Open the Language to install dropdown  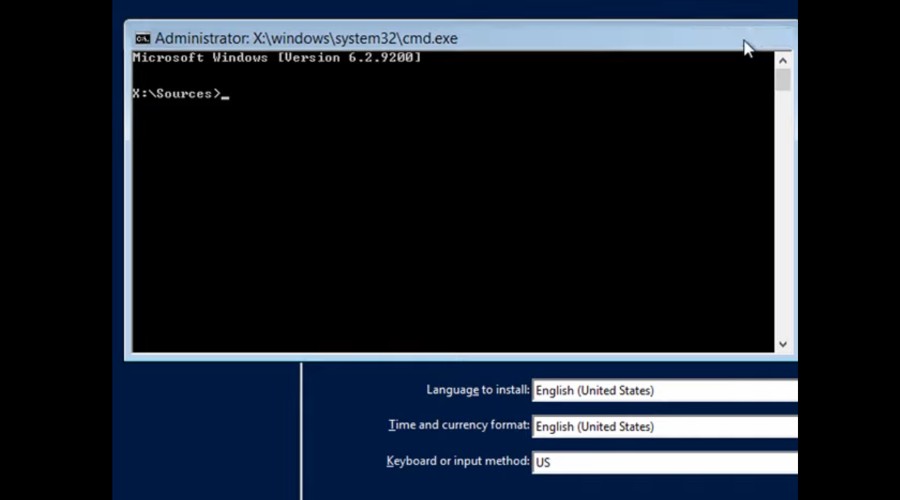pos(665,390)
